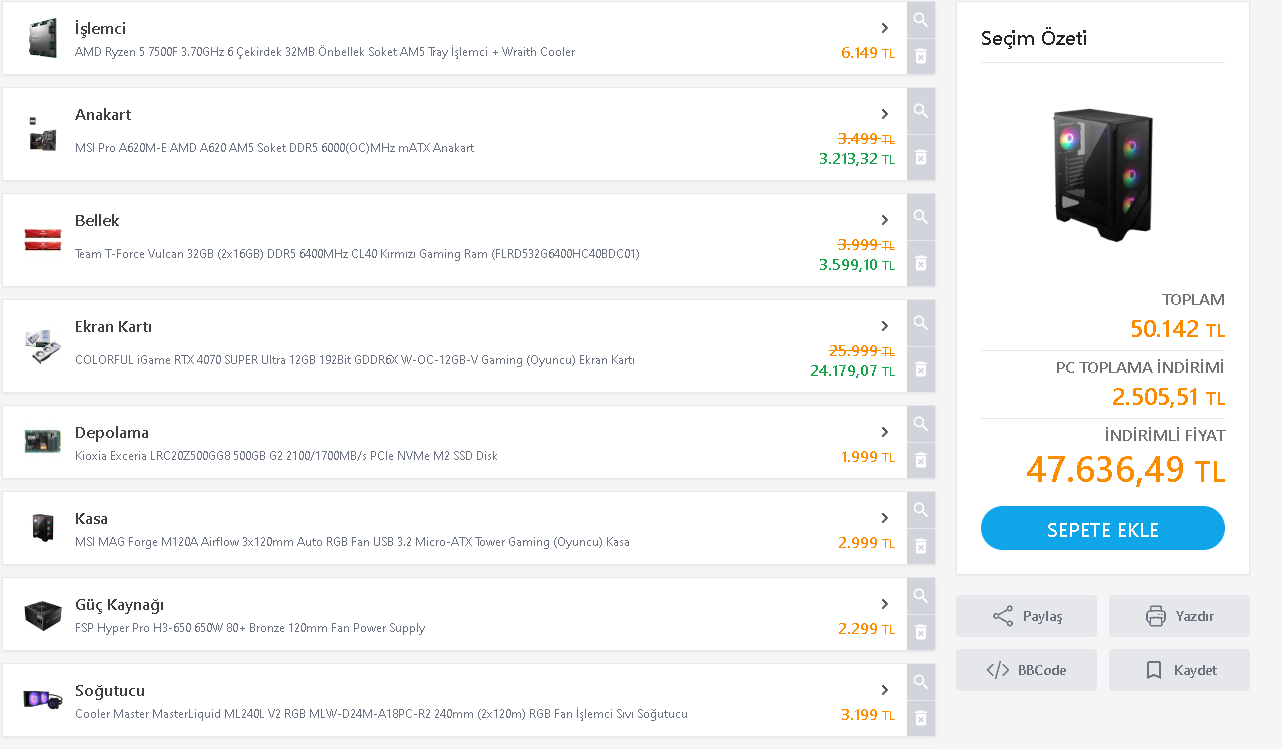Expand the Kasa row chevron
This screenshot has height=749, width=1282.
885,518
